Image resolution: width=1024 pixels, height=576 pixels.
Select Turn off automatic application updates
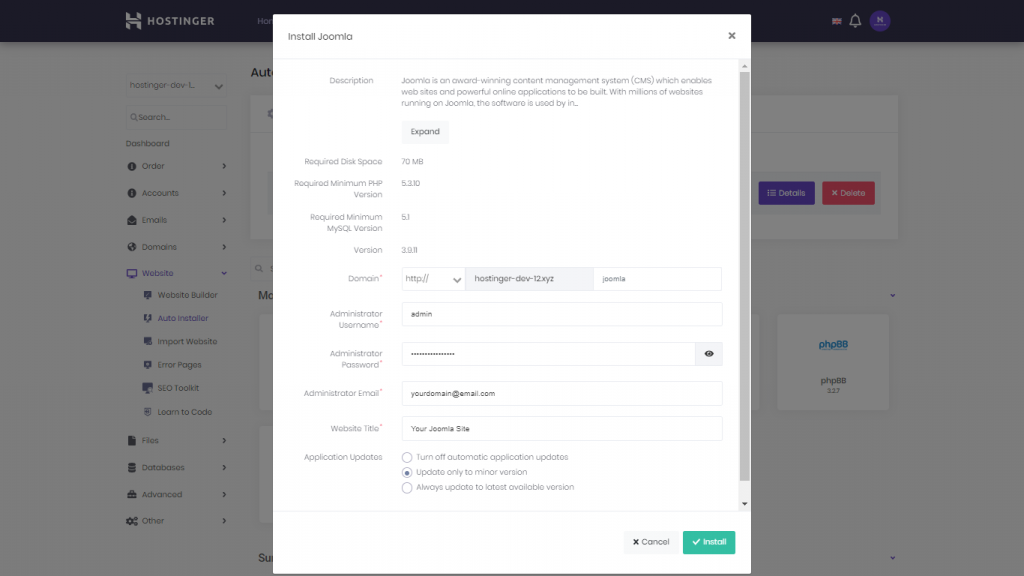(407, 457)
